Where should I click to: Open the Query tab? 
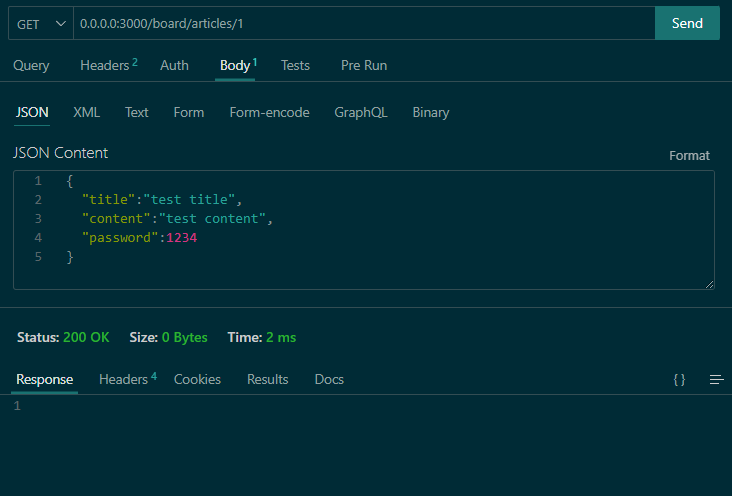(31, 65)
